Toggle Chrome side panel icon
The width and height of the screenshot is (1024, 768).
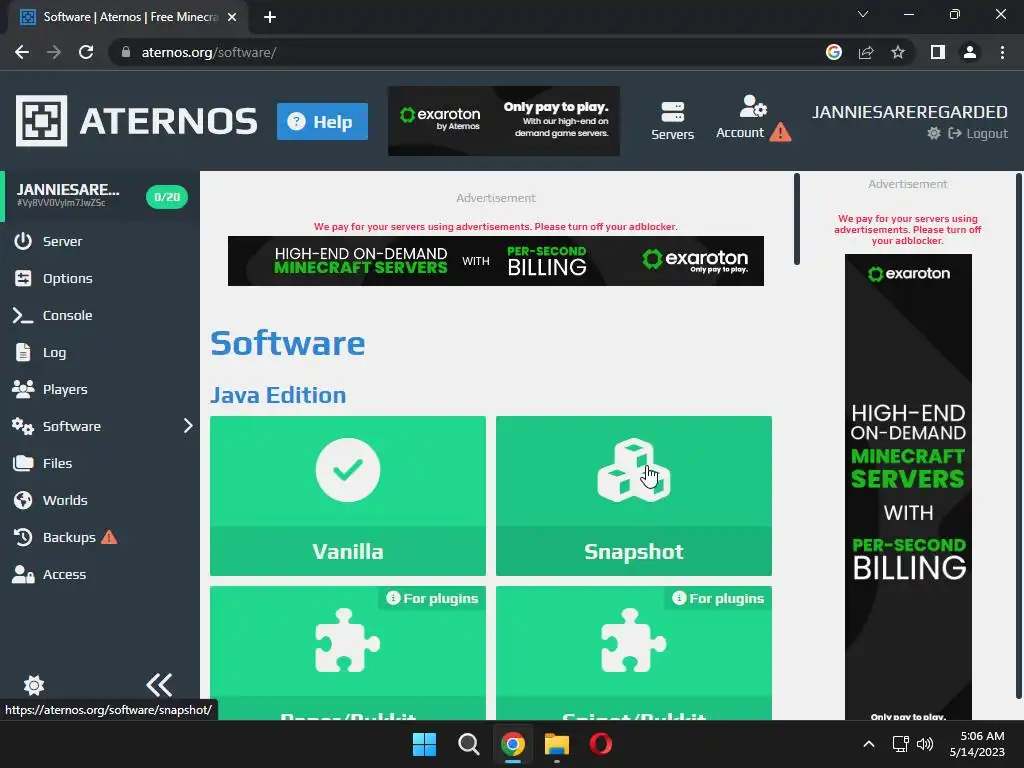(x=938, y=52)
